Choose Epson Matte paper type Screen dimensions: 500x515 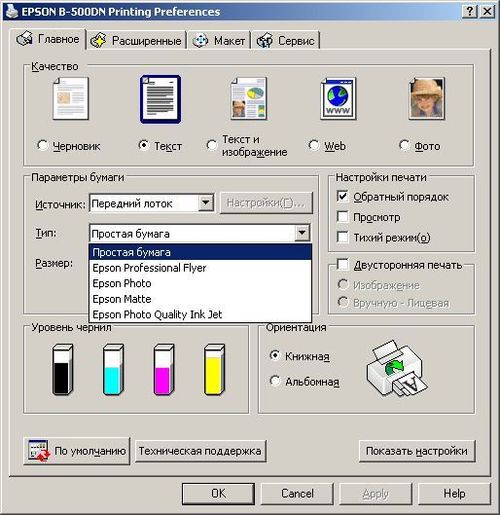200,299
